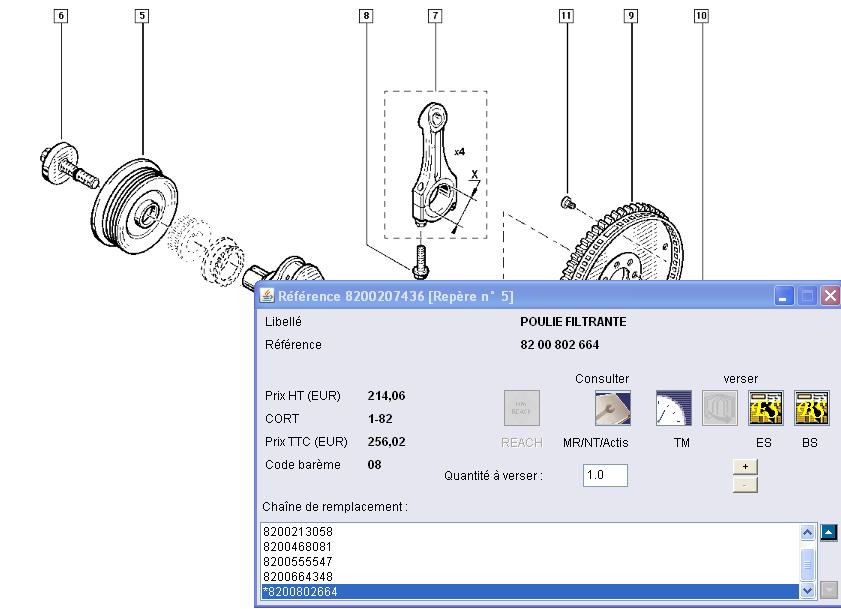Click the disabled icon between TM and ES
Image resolution: width=841 pixels, height=609 pixels.
(718, 409)
